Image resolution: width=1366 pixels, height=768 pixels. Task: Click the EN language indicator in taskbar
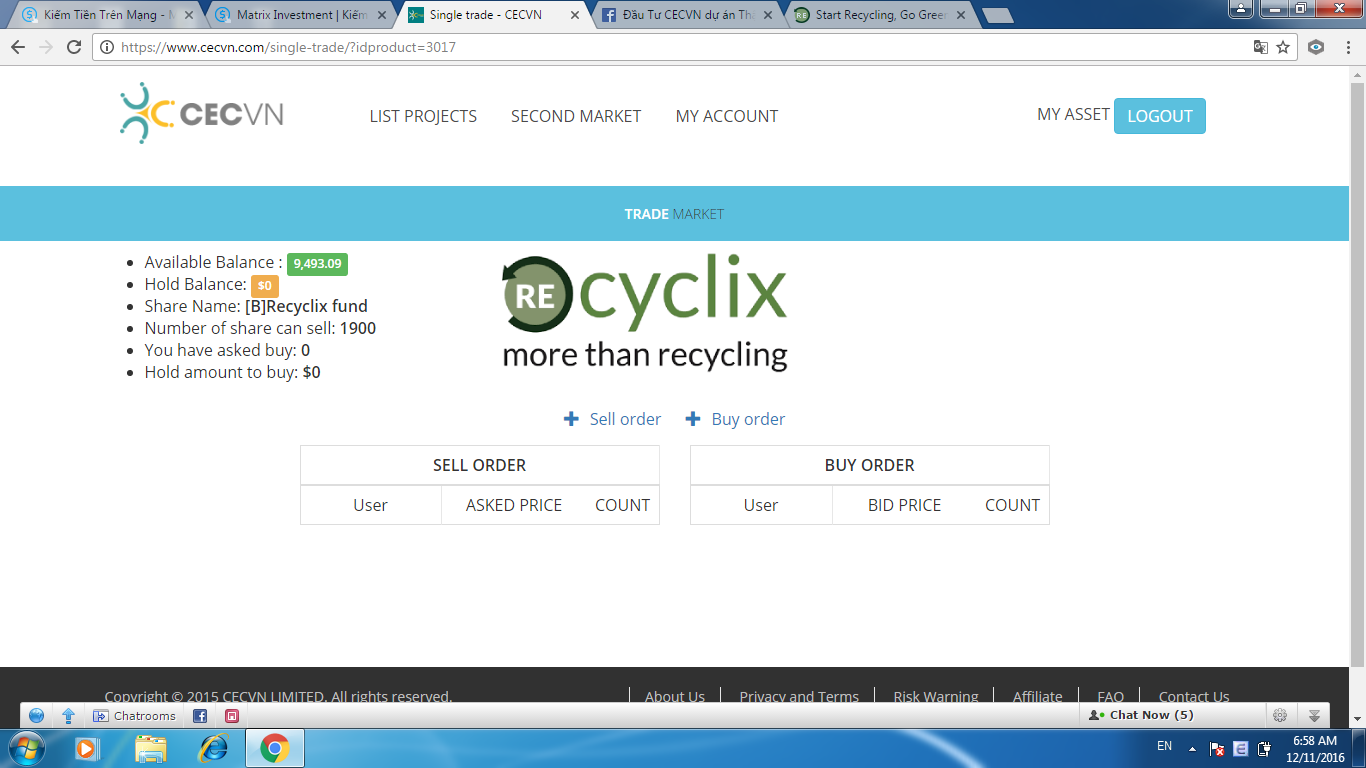tap(1164, 746)
